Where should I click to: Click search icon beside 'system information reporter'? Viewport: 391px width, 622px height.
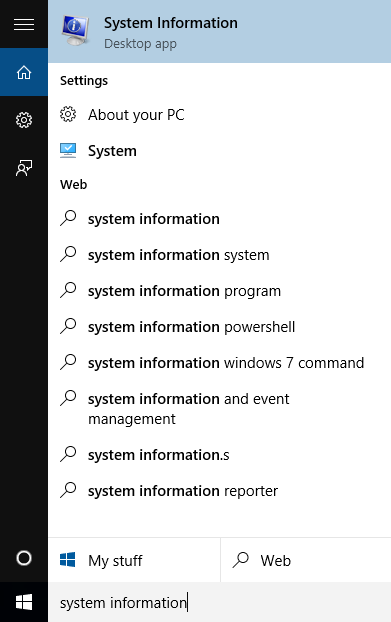click(x=68, y=490)
